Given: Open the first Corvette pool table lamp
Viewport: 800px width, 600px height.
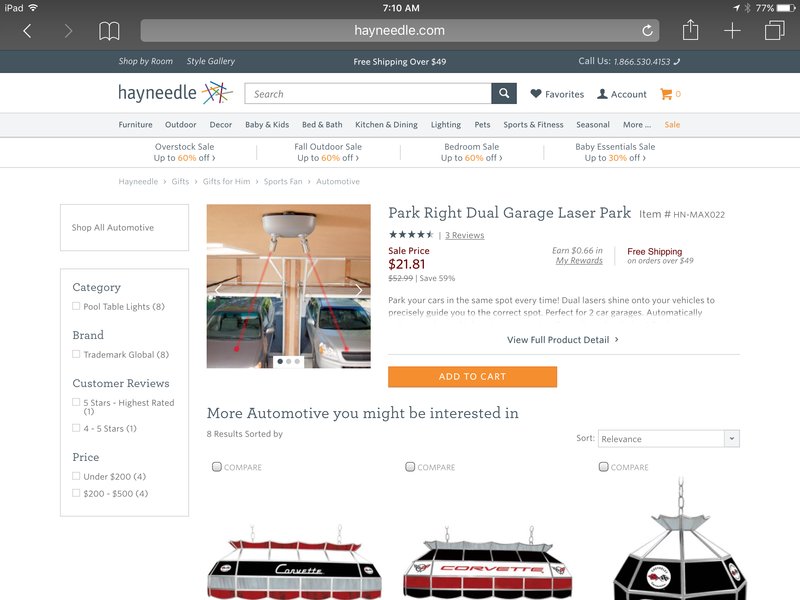Looking at the screenshot, I should click(295, 561).
